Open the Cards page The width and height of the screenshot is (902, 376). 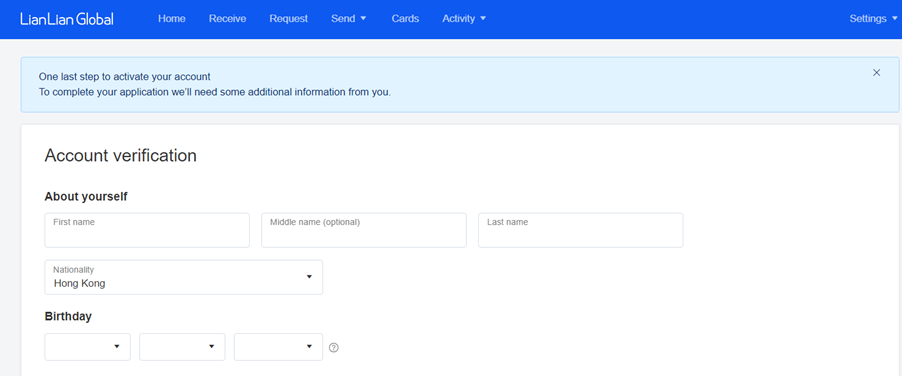[x=405, y=18]
